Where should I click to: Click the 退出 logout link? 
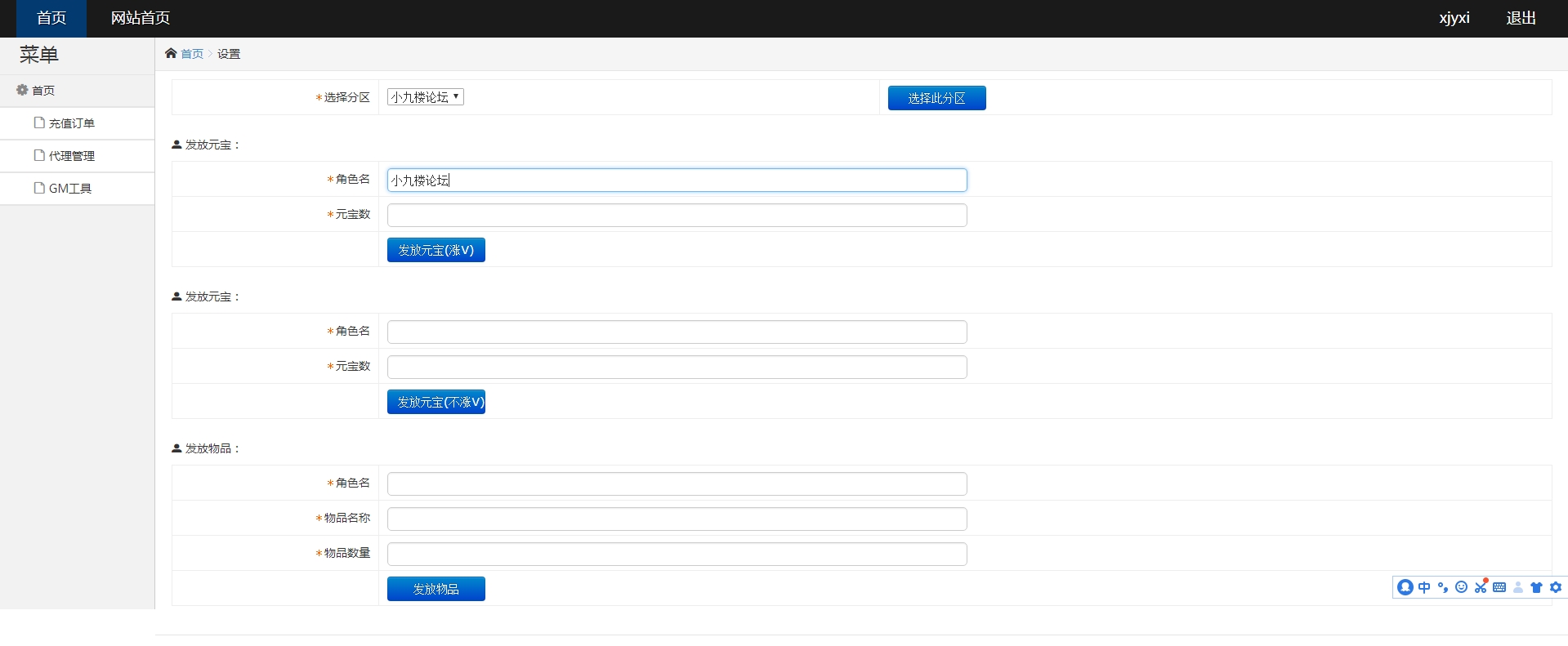[x=1521, y=18]
